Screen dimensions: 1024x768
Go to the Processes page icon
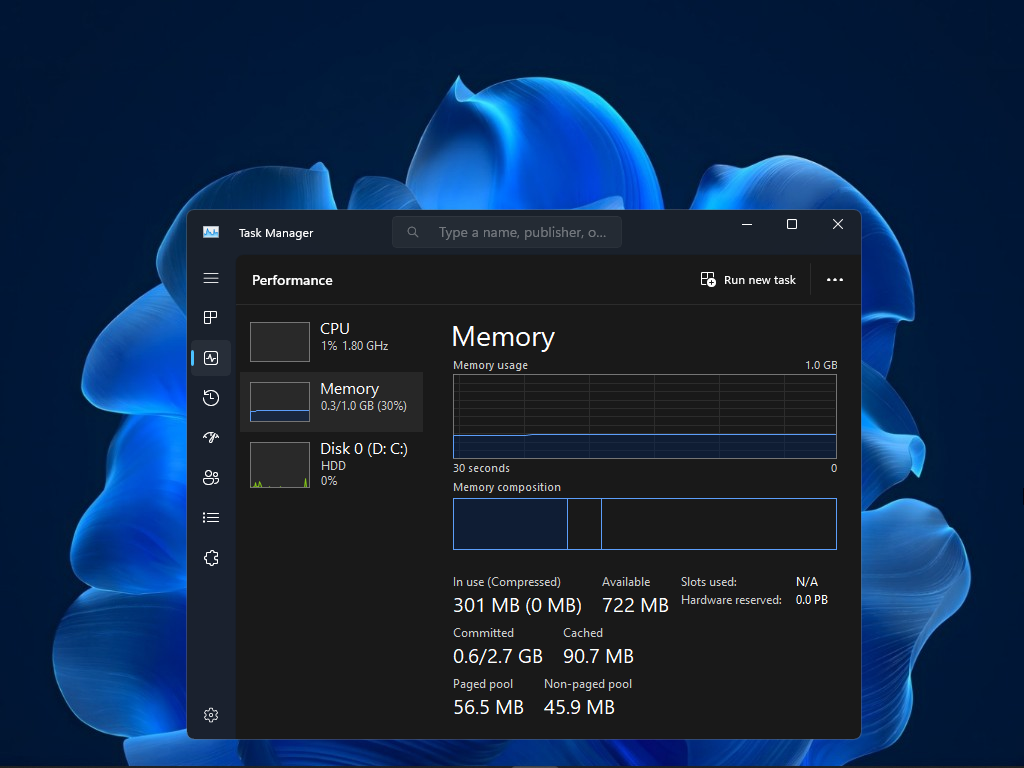tap(211, 317)
